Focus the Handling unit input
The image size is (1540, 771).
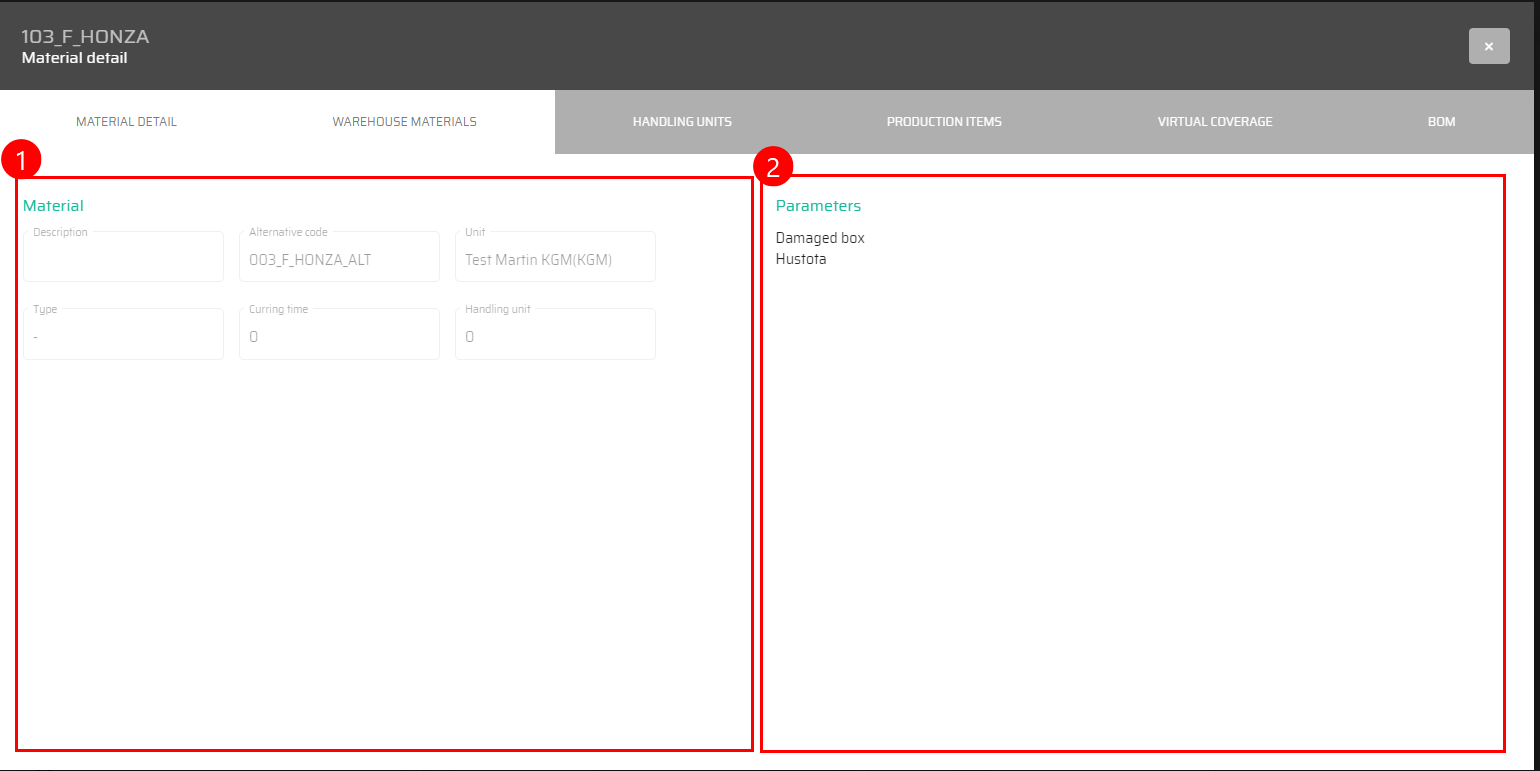[555, 337]
